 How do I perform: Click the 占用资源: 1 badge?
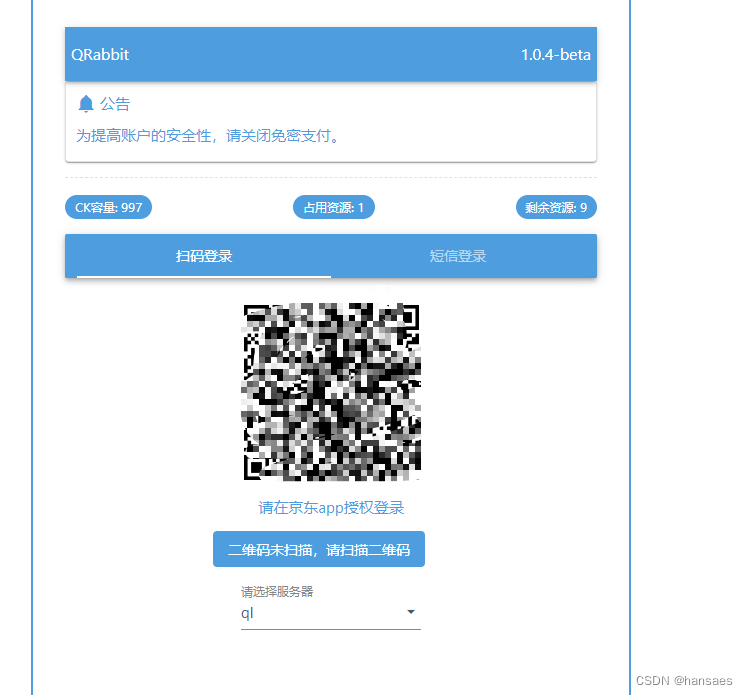[x=334, y=208]
